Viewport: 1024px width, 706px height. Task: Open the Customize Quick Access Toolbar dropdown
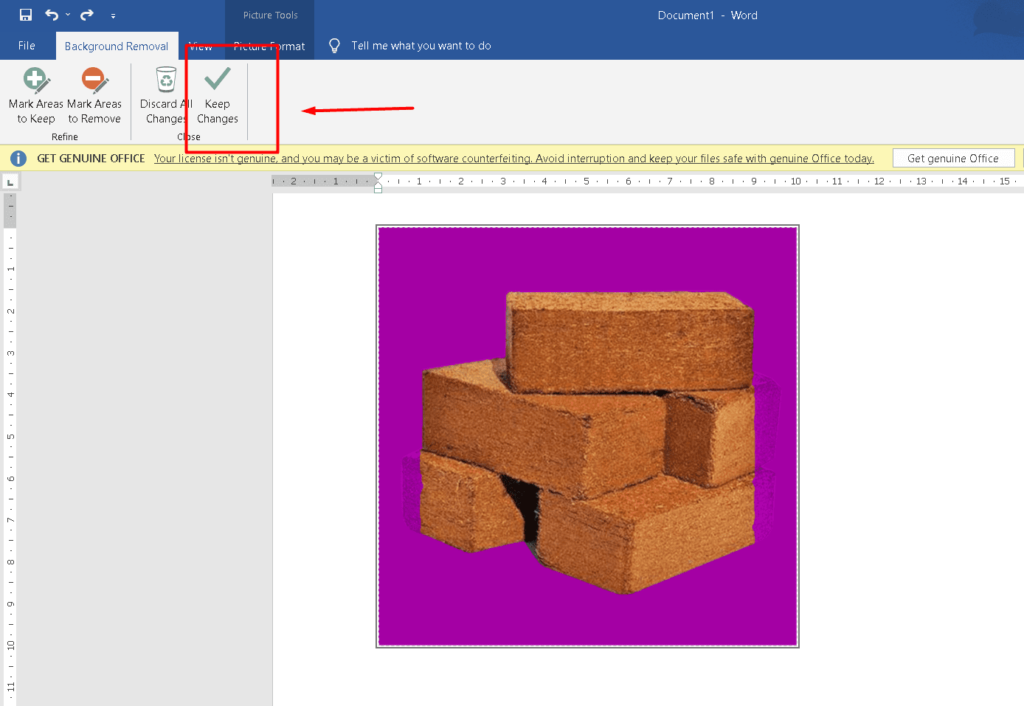[113, 16]
